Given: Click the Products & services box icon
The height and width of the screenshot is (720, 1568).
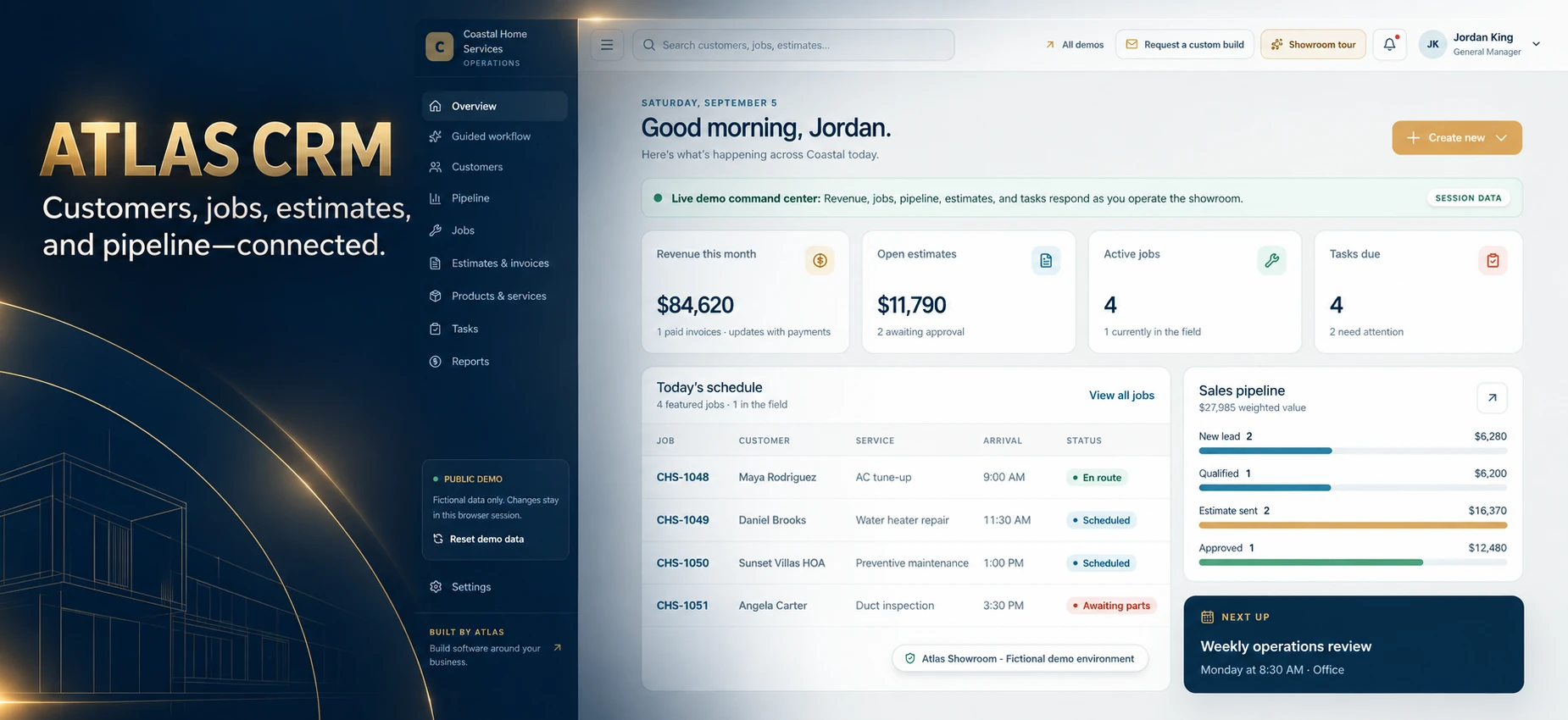Looking at the screenshot, I should (436, 296).
